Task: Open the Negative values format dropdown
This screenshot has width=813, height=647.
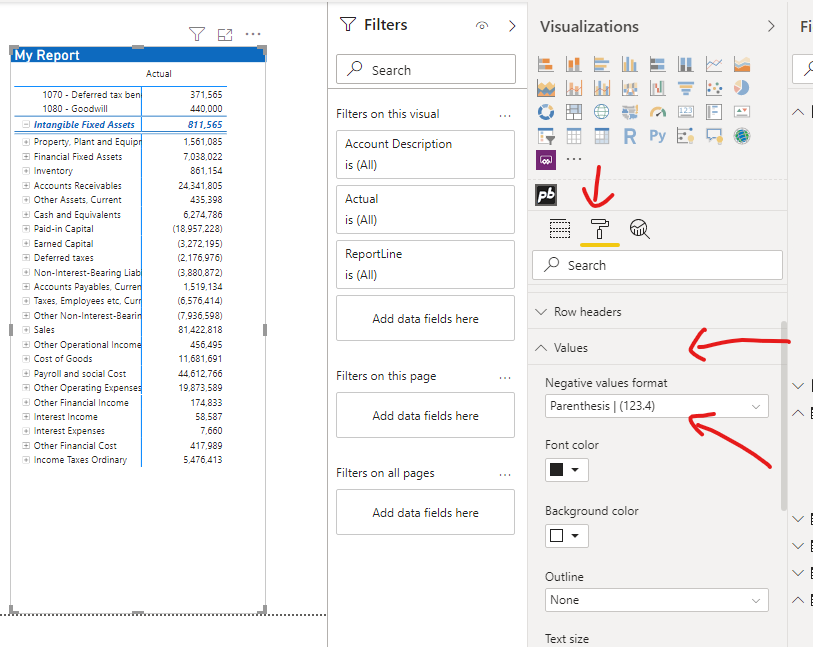Action: point(656,406)
